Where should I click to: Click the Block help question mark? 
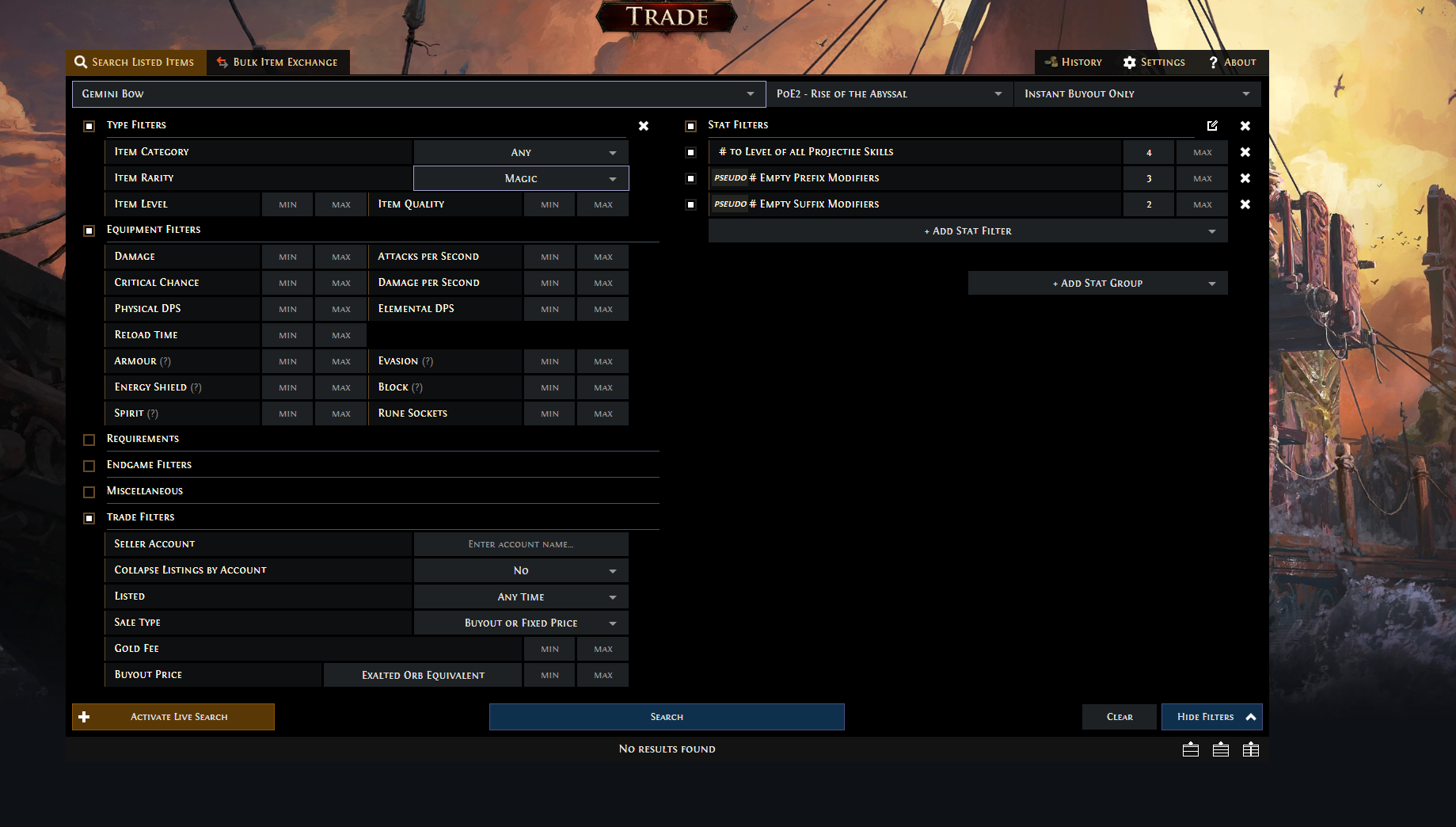point(417,387)
